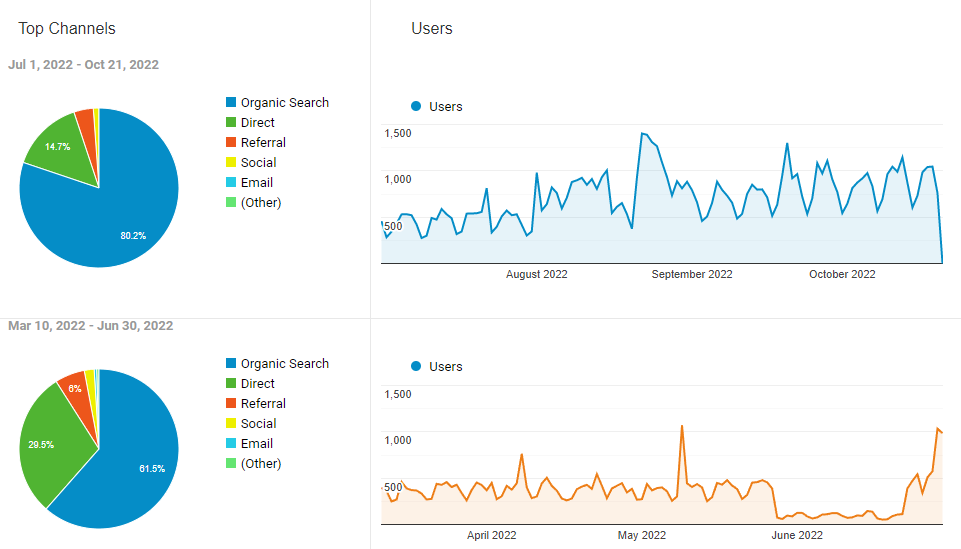Select the 'Referral' label in top legend
961x549 pixels.
coord(263,142)
